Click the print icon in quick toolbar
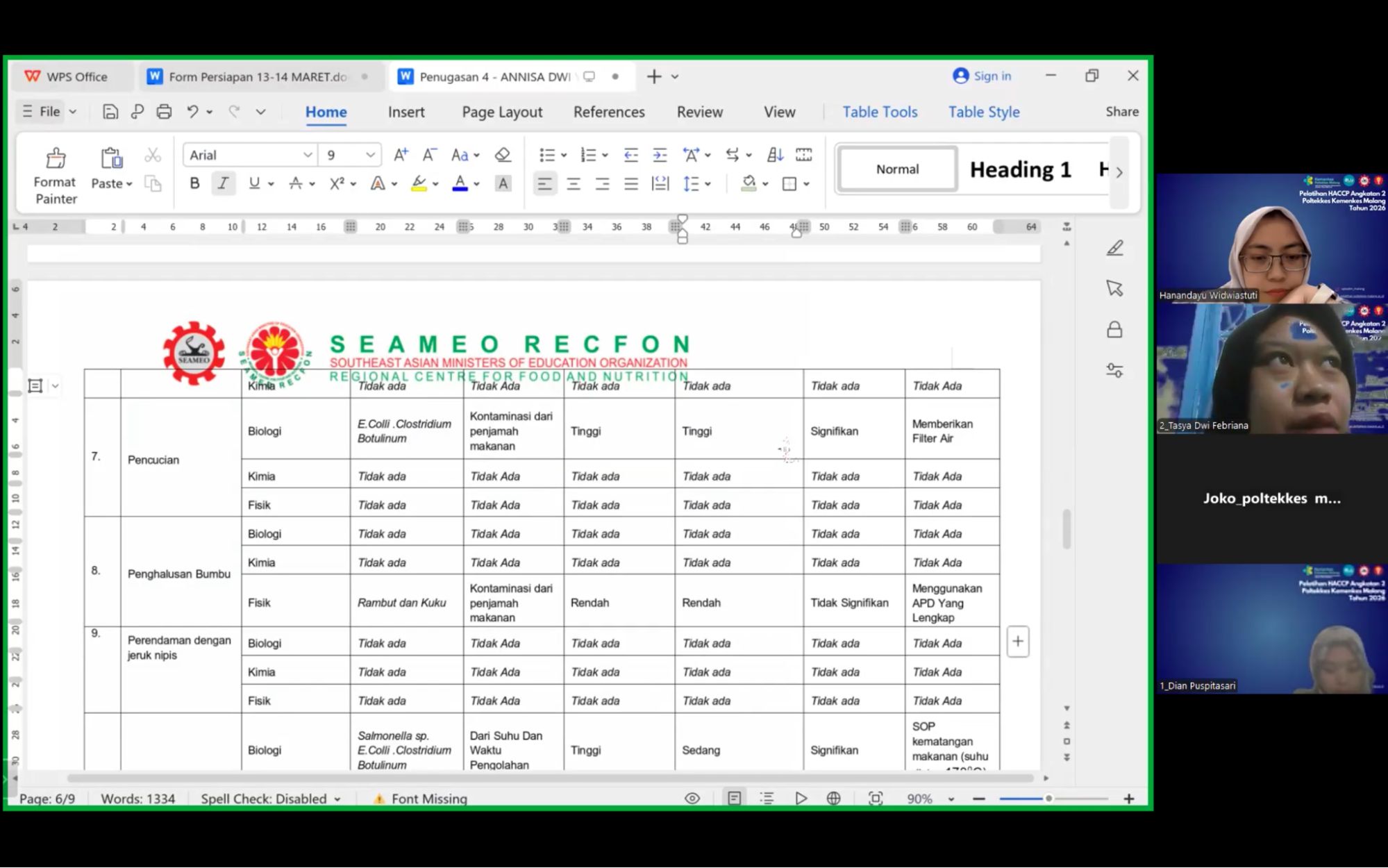Viewport: 1388px width, 868px height. (164, 112)
